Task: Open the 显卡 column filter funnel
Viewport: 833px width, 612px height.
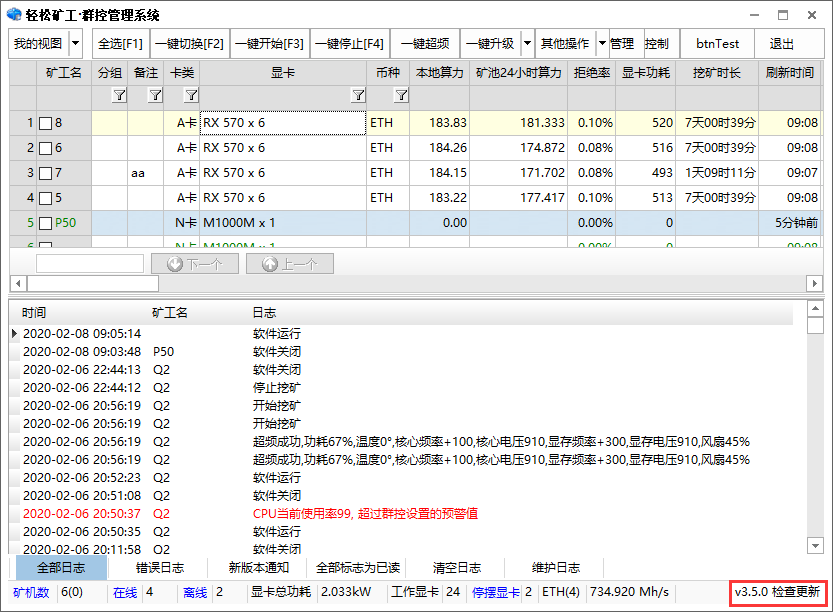Action: click(358, 96)
